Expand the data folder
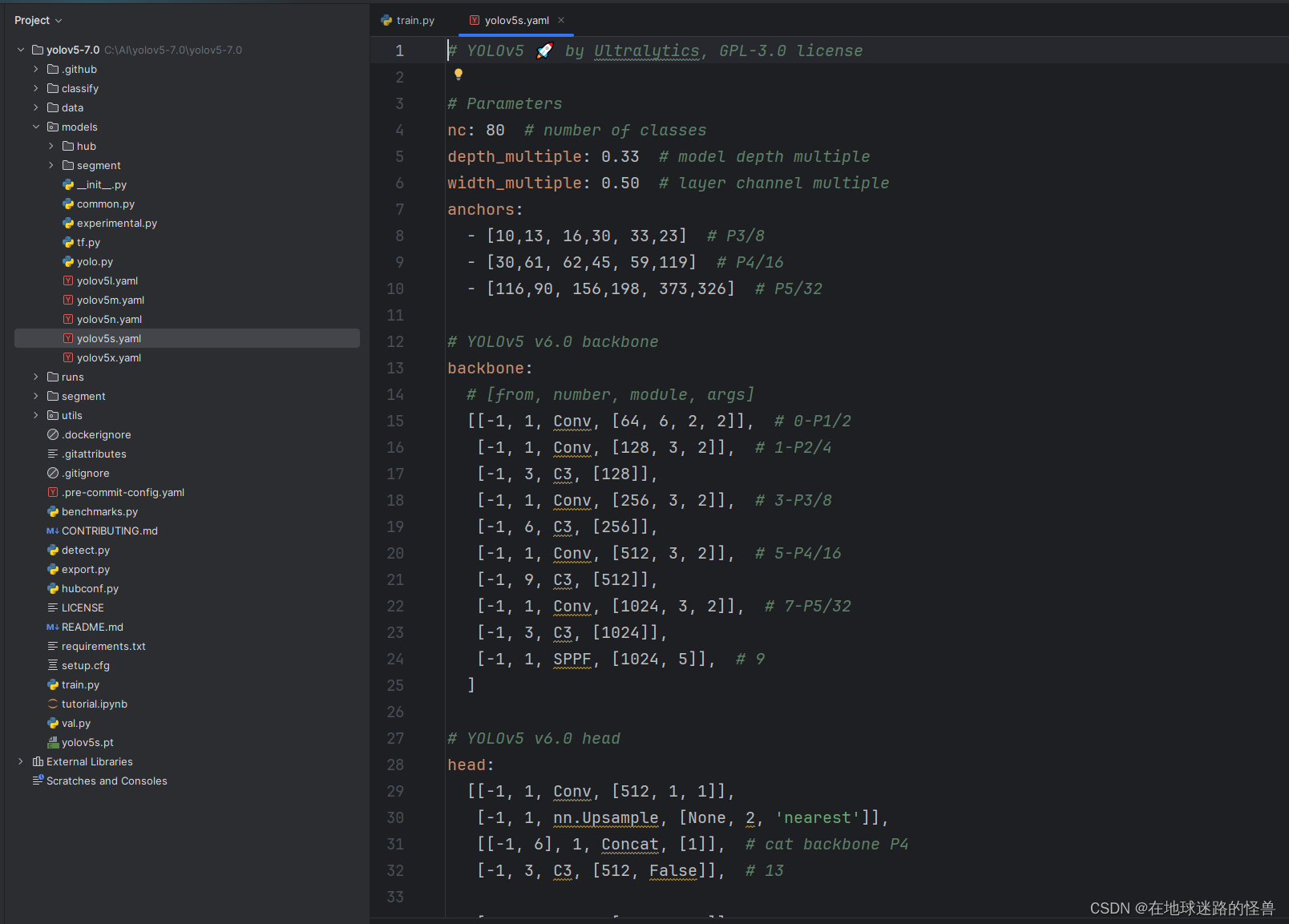The width and height of the screenshot is (1289, 924). 36,107
